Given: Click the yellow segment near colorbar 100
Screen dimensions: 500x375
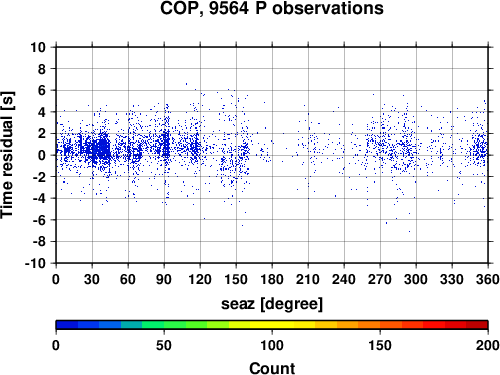Looking at the screenshot, I should tap(272, 325).
